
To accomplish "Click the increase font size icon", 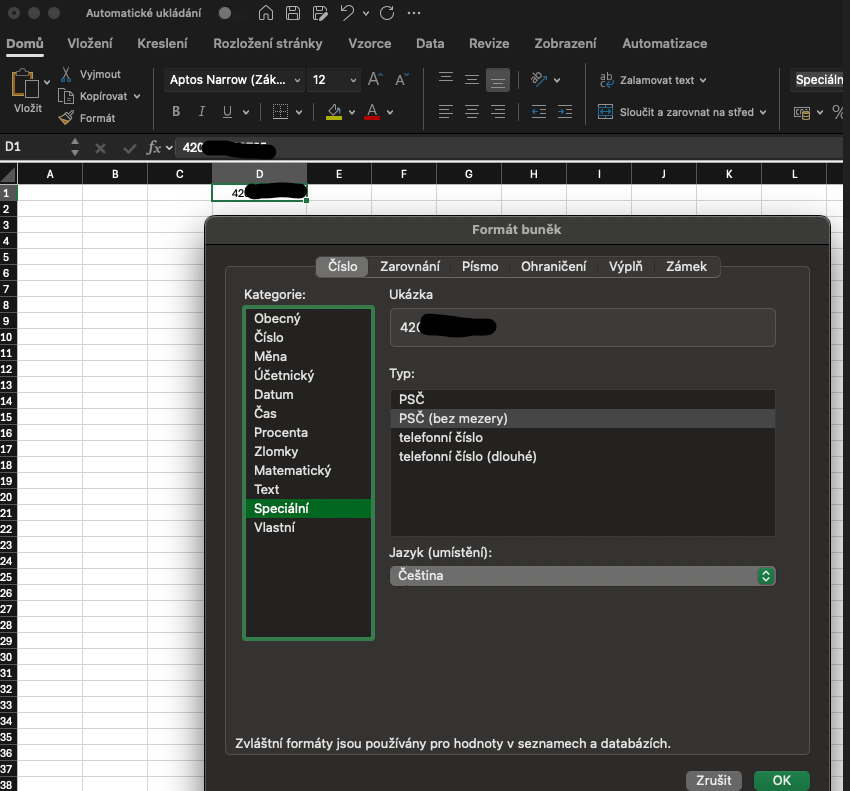I will click(x=375, y=80).
